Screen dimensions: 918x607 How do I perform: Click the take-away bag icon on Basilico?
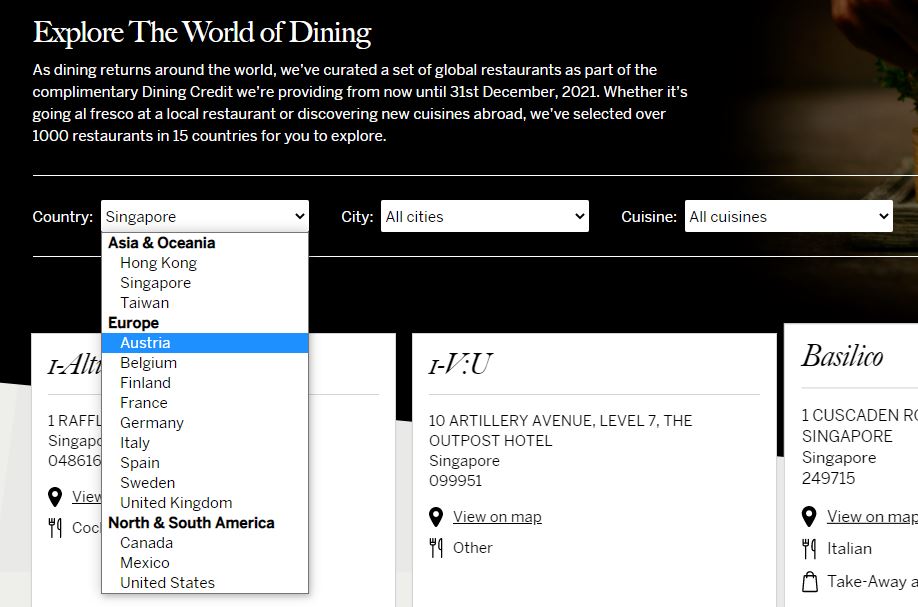pyautogui.click(x=810, y=581)
